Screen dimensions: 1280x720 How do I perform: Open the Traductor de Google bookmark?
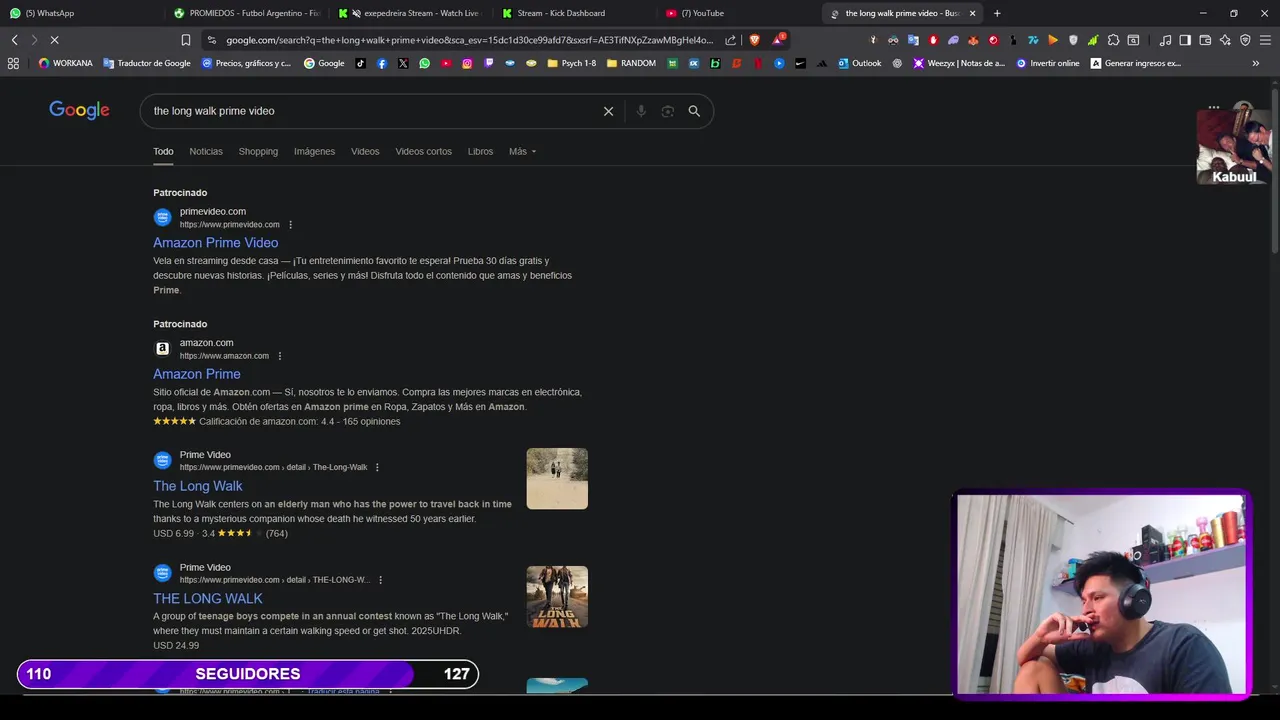pyautogui.click(x=146, y=63)
